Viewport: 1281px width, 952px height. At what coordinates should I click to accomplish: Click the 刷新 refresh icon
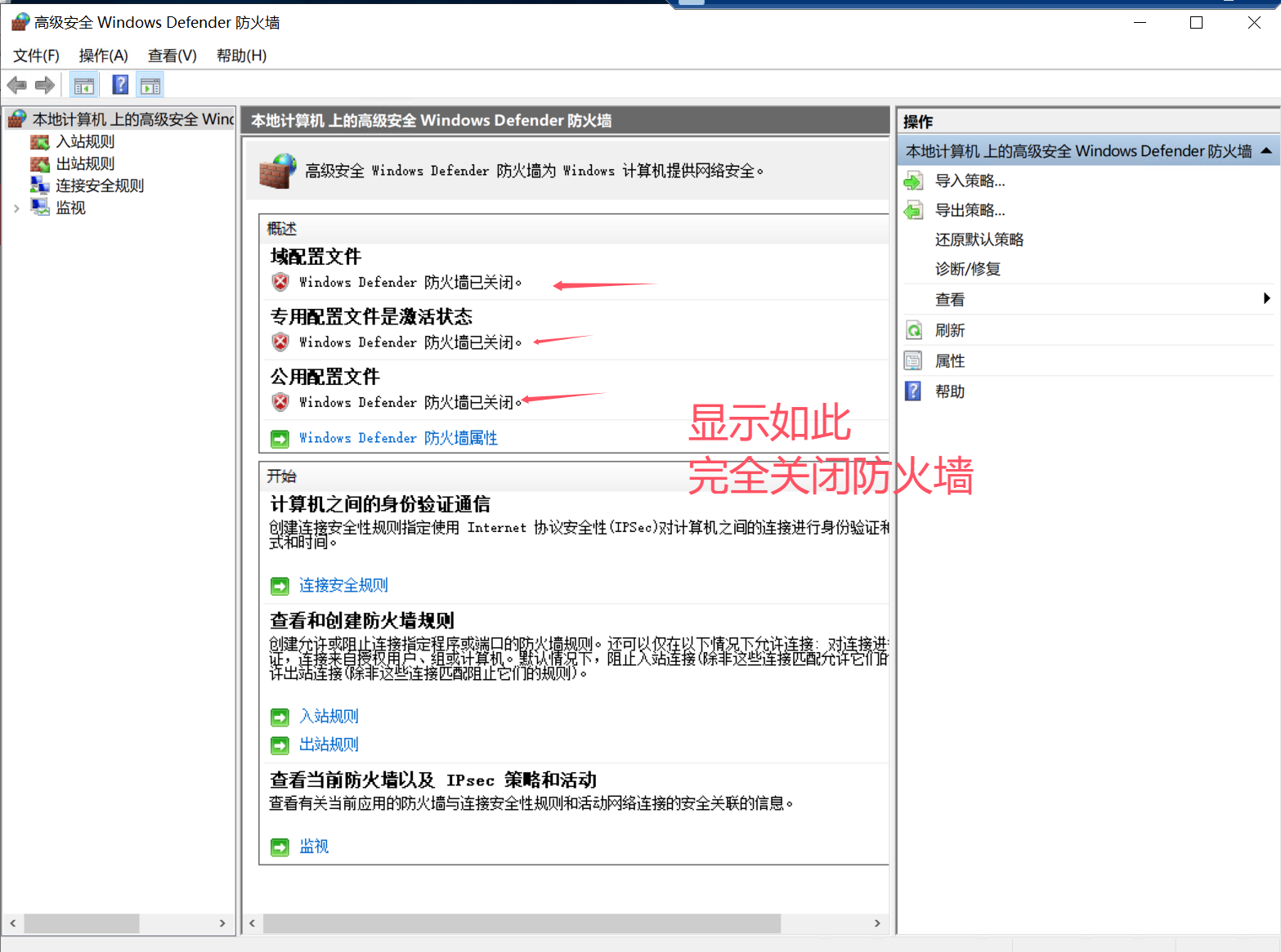(x=914, y=330)
